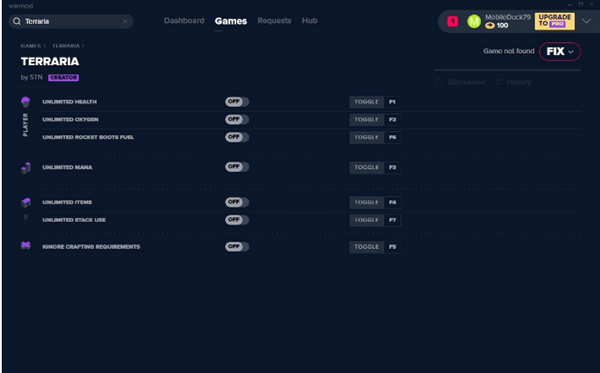Enable Unlimited Mana switch
600x373 pixels.
(x=237, y=167)
